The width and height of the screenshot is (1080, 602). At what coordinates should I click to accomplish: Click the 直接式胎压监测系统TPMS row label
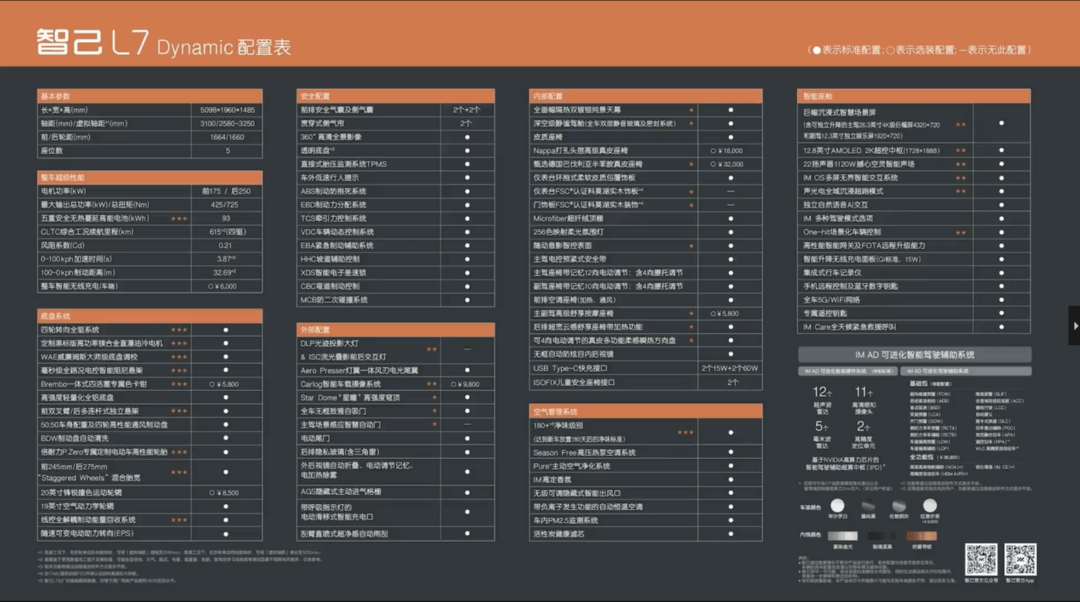(344, 164)
